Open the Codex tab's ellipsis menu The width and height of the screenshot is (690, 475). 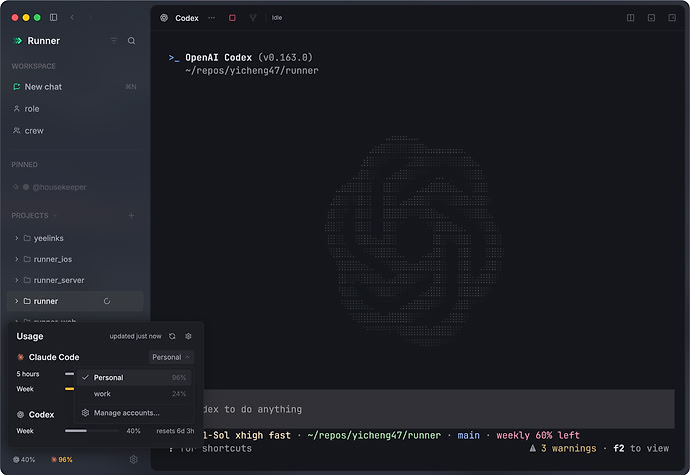212,18
